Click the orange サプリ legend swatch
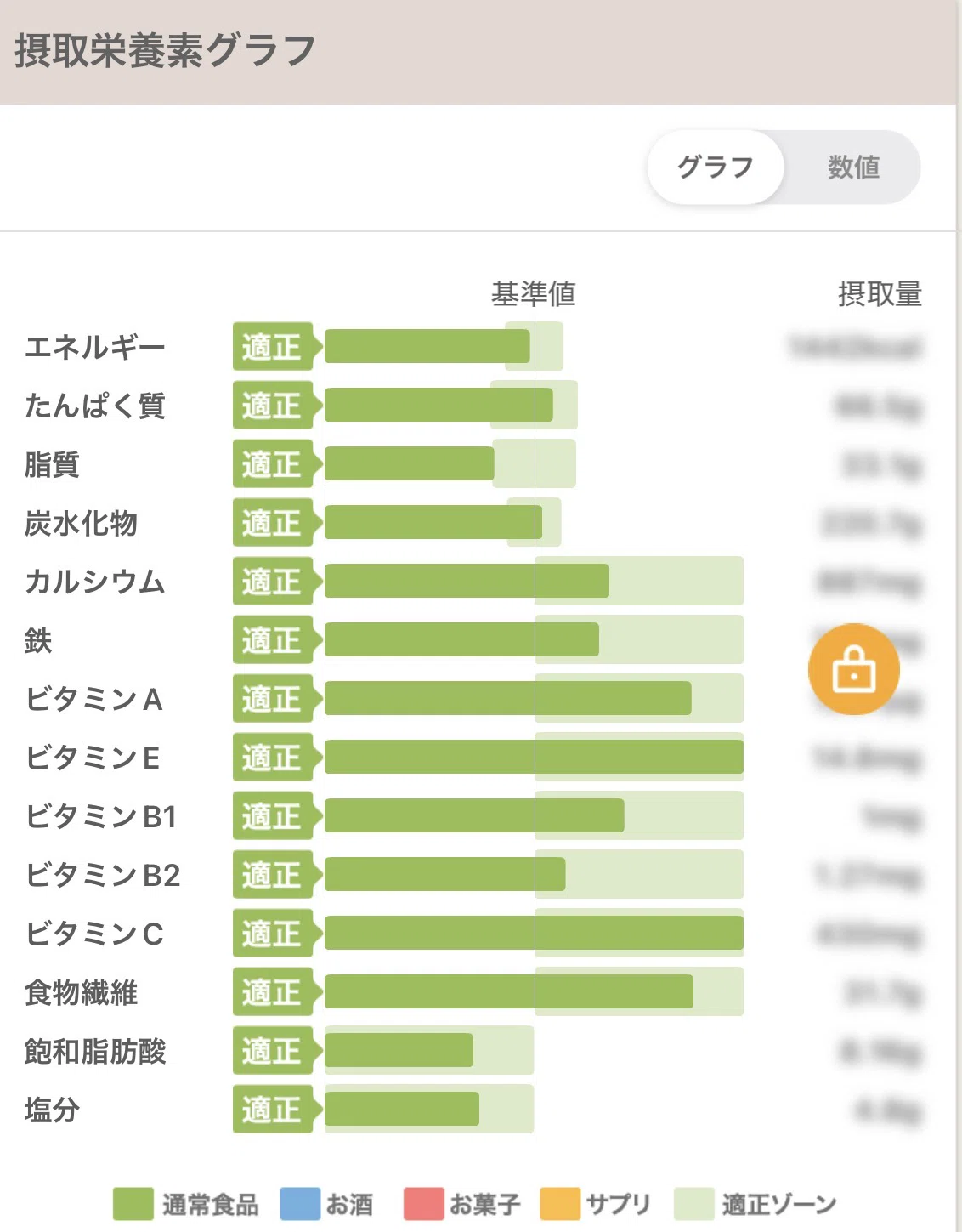The width and height of the screenshot is (962, 1232). coord(560,1204)
